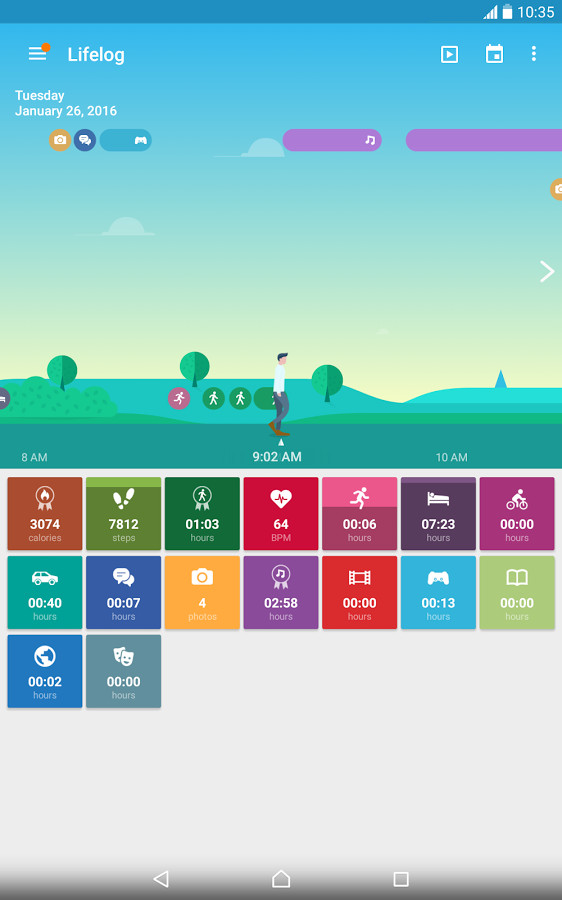The image size is (562, 900).
Task: Open the movies 00:00 hours film tile
Action: click(x=359, y=592)
